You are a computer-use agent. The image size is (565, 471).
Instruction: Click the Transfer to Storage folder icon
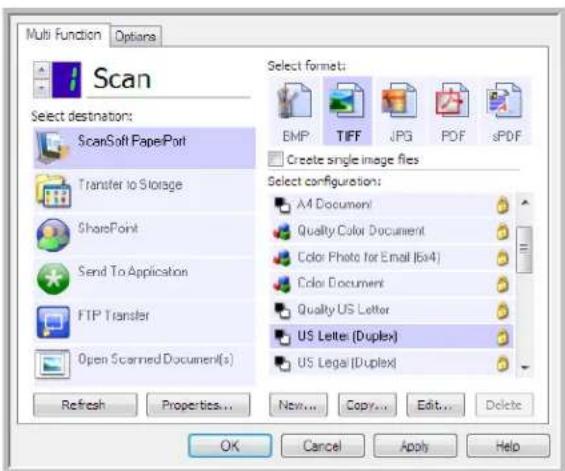point(53,191)
